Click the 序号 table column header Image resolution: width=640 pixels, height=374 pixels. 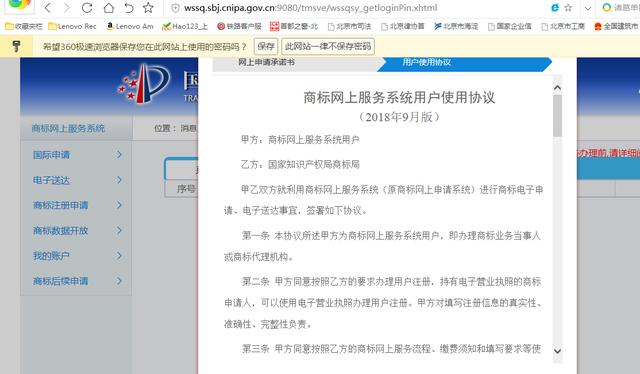(186, 189)
